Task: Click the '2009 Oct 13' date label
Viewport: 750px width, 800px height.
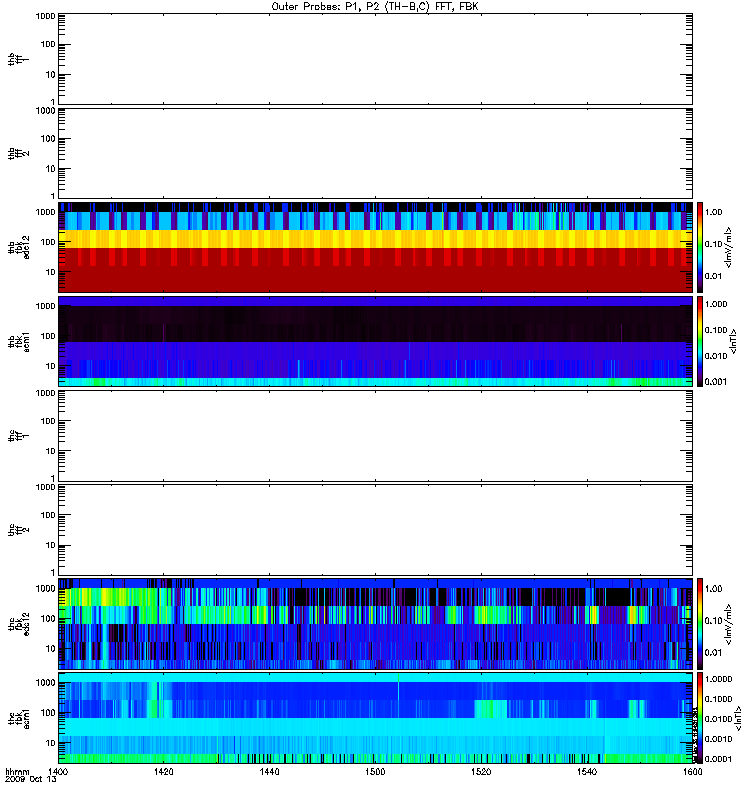Action: [x=31, y=779]
